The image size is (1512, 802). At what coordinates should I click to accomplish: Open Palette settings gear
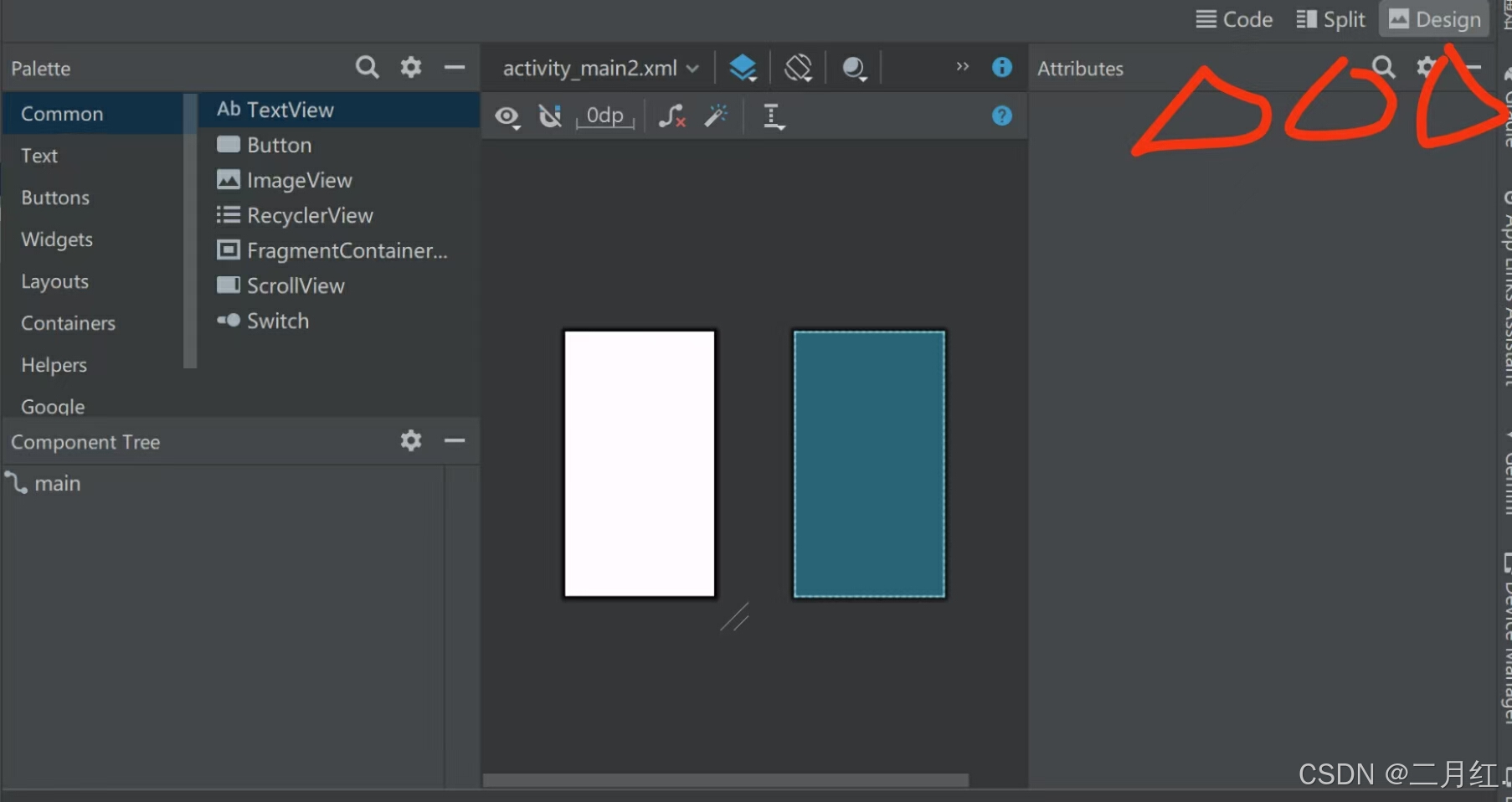pos(410,67)
